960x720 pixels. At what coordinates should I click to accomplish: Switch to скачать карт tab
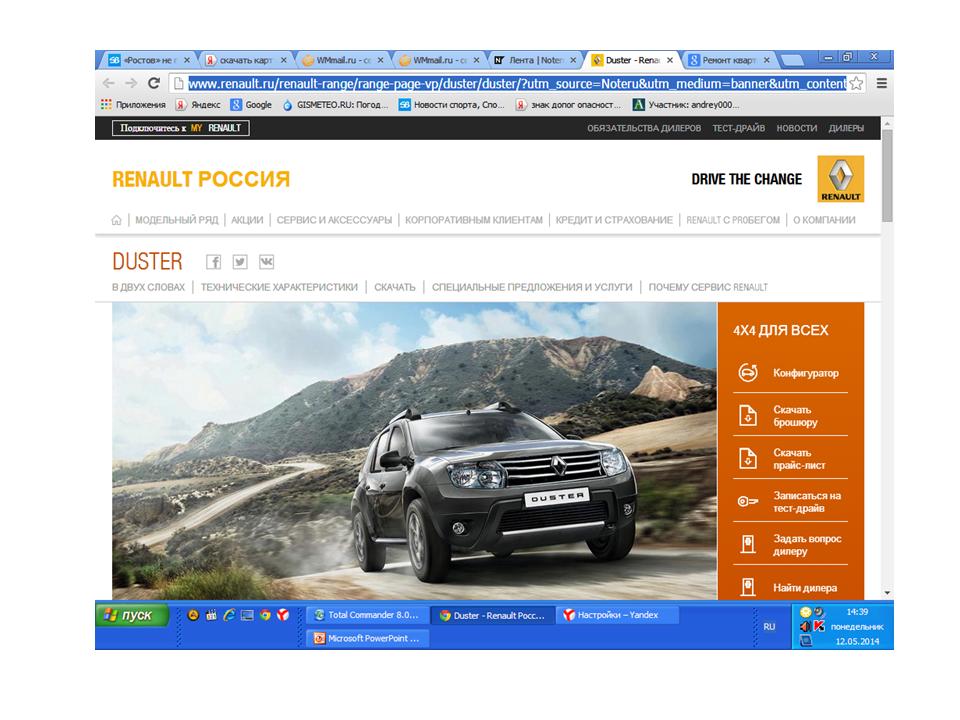coord(246,60)
